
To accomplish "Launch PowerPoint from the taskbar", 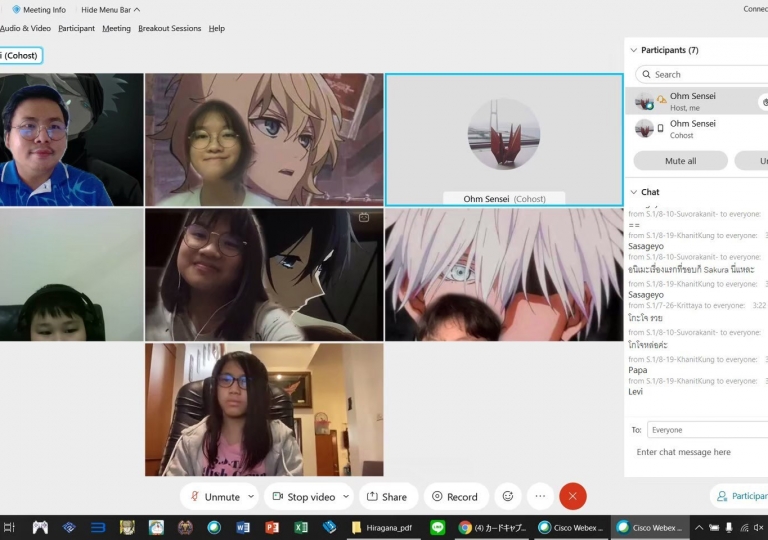I will [x=272, y=527].
